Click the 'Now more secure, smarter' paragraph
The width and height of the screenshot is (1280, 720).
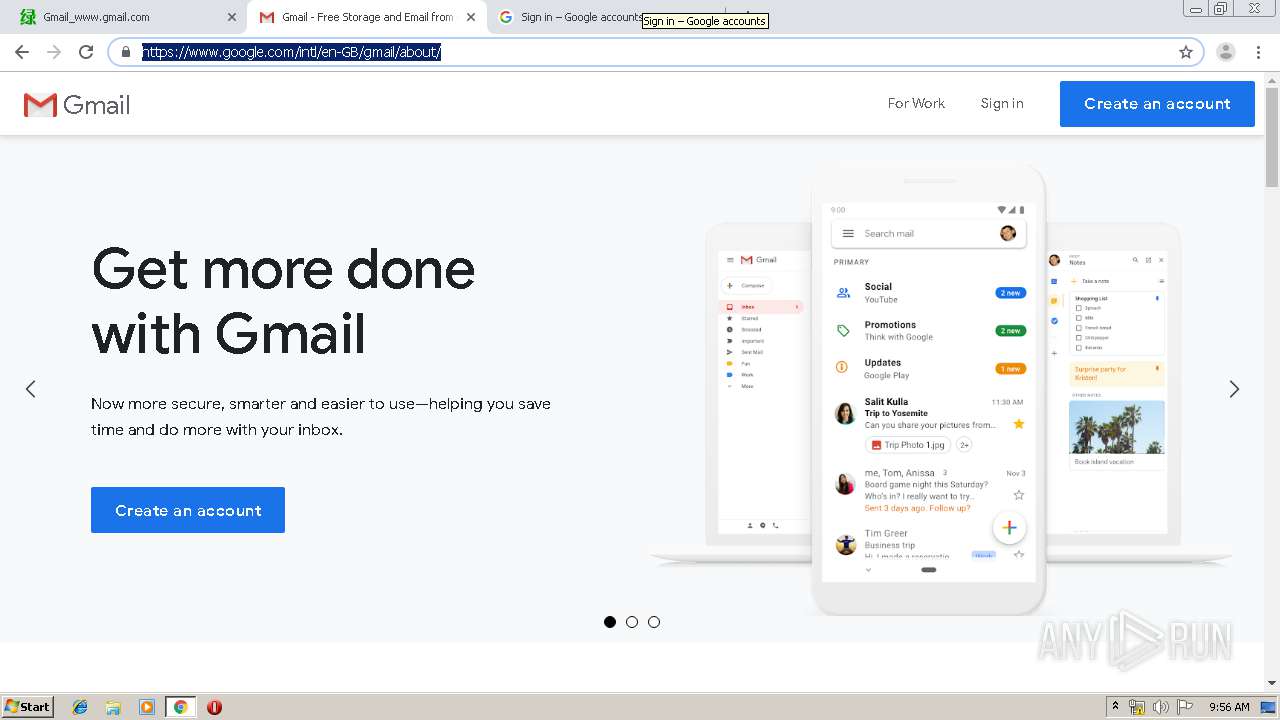(321, 417)
